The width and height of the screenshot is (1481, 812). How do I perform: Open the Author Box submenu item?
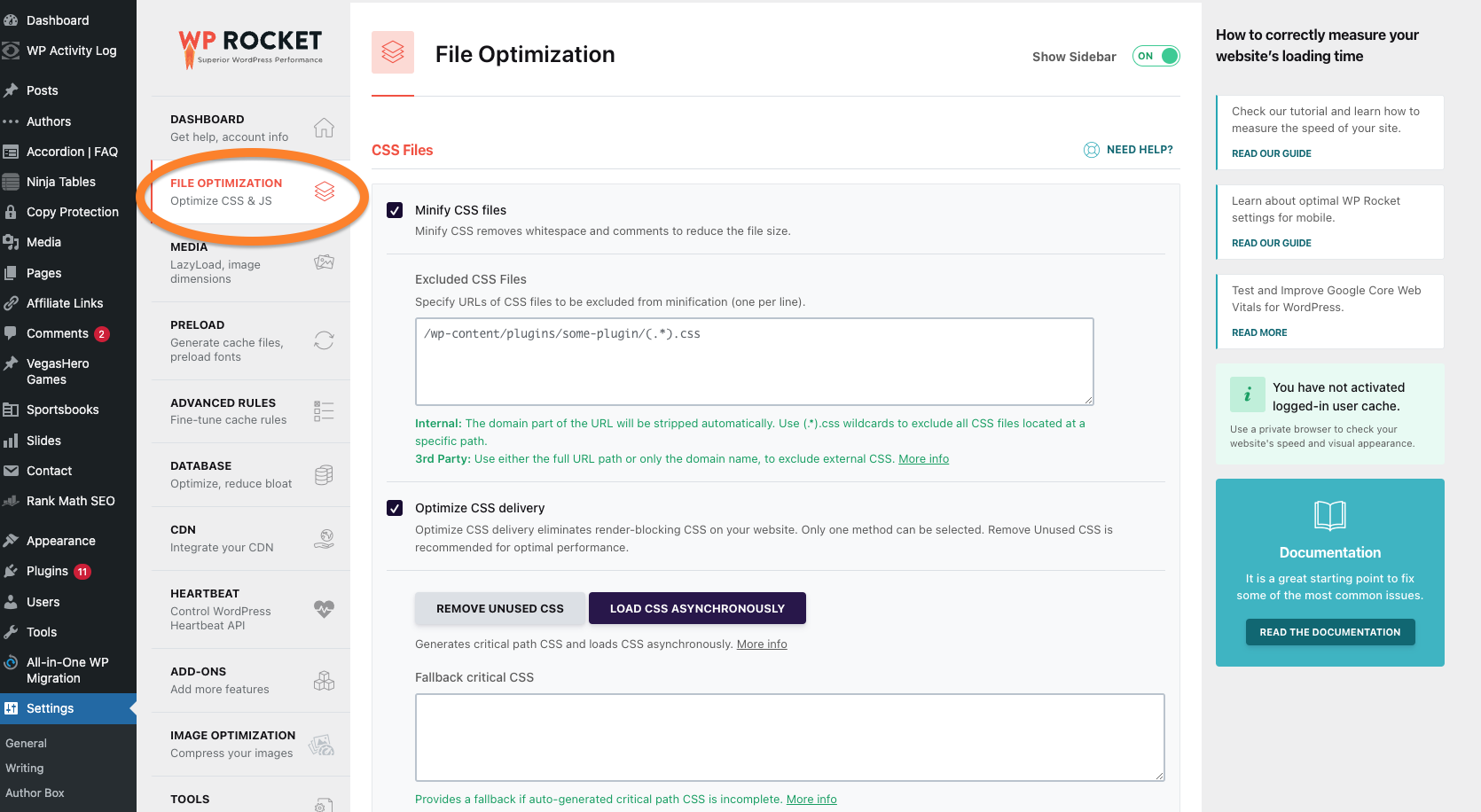coord(35,793)
